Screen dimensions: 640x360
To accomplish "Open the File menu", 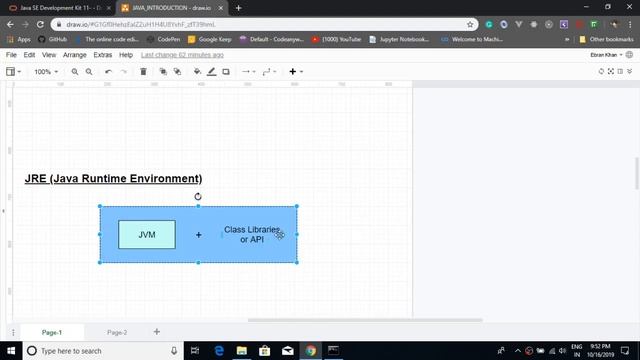I will (x=11, y=55).
